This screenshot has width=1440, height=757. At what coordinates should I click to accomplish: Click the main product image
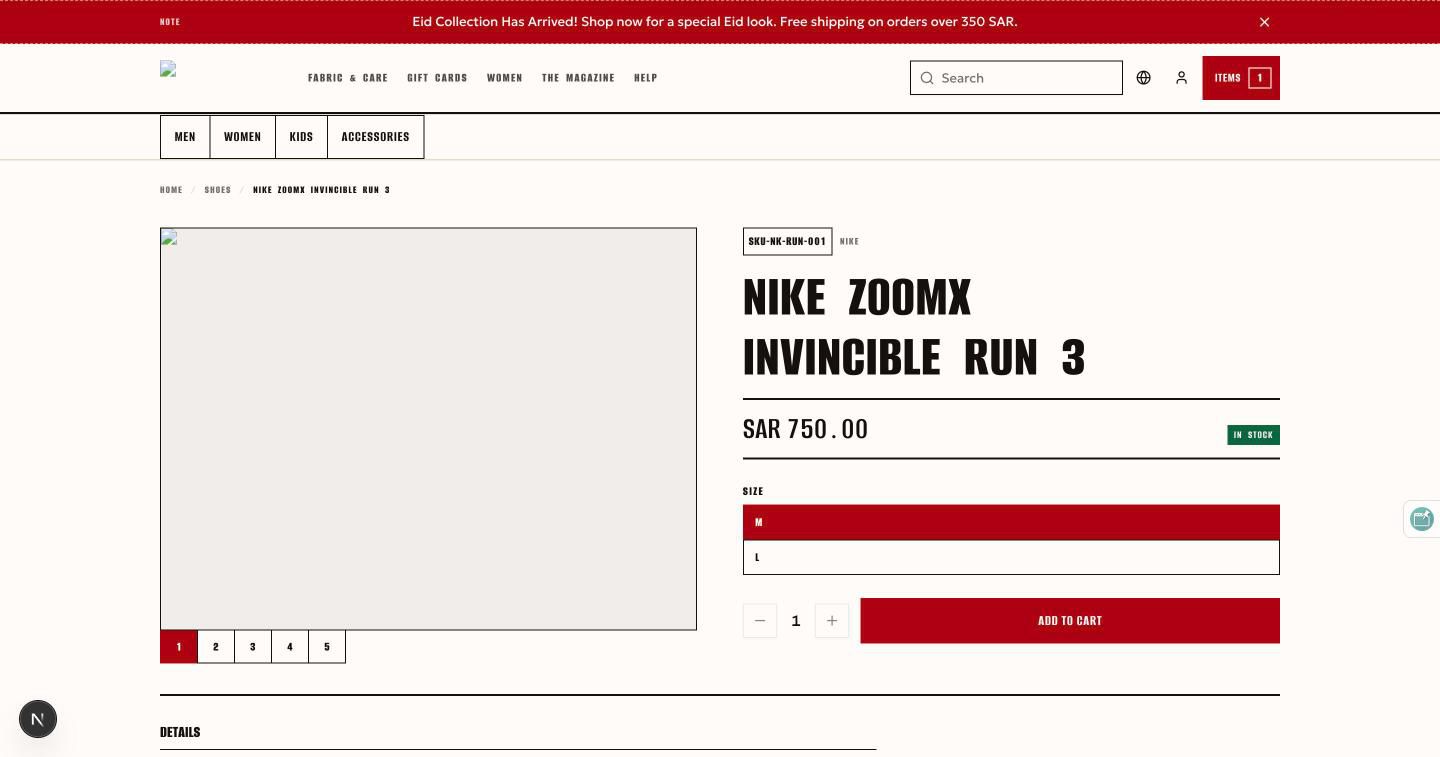coord(428,429)
